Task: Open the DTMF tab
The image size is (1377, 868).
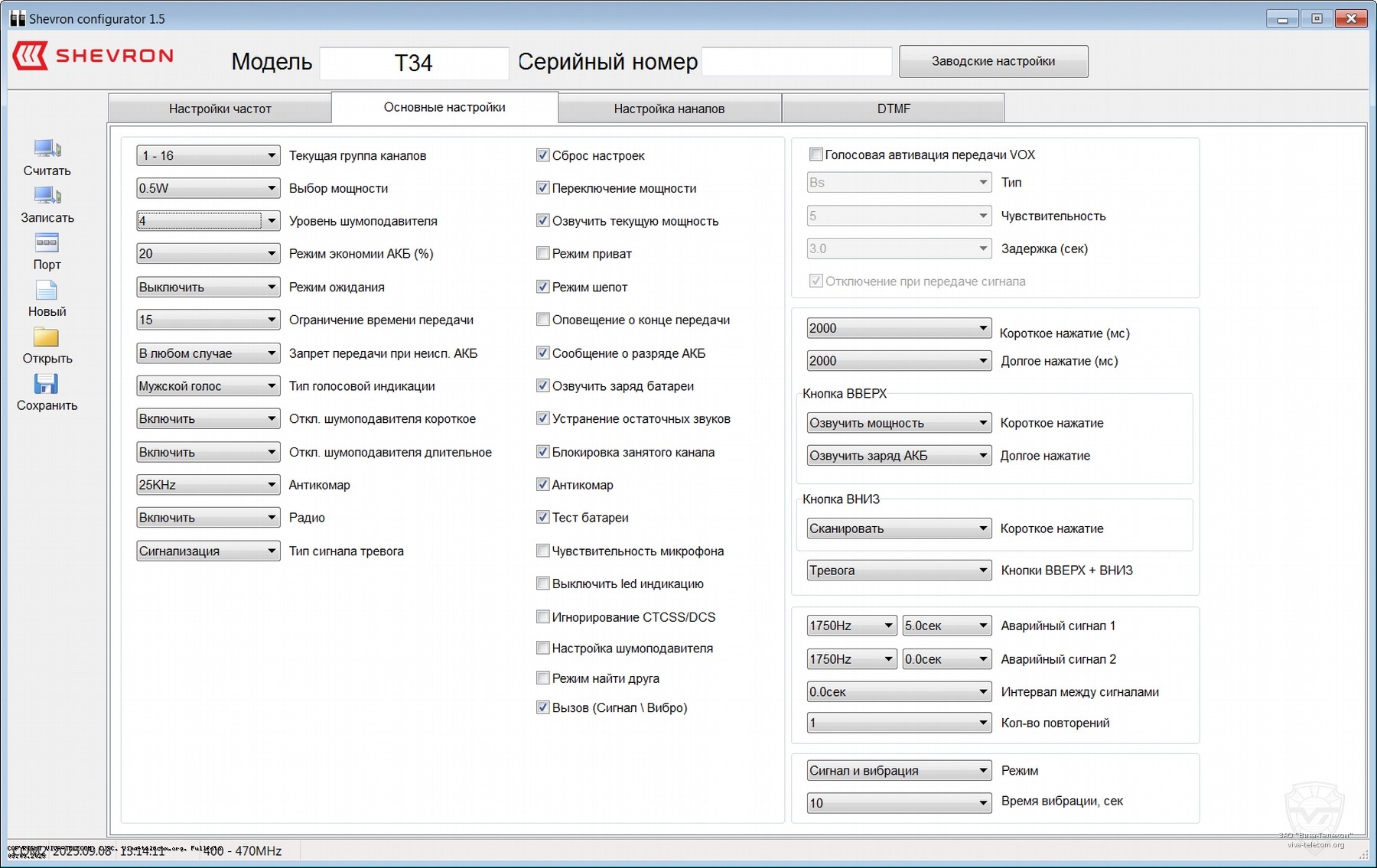Action: [x=893, y=109]
